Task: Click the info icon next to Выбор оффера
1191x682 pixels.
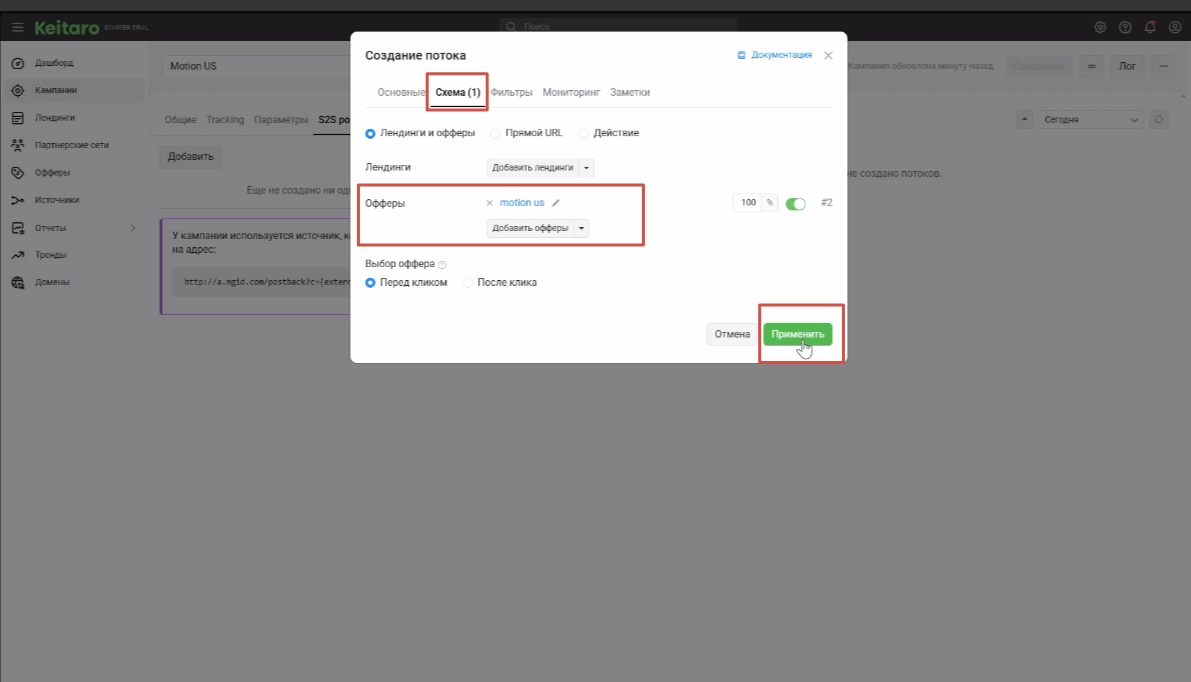Action: tap(442, 265)
